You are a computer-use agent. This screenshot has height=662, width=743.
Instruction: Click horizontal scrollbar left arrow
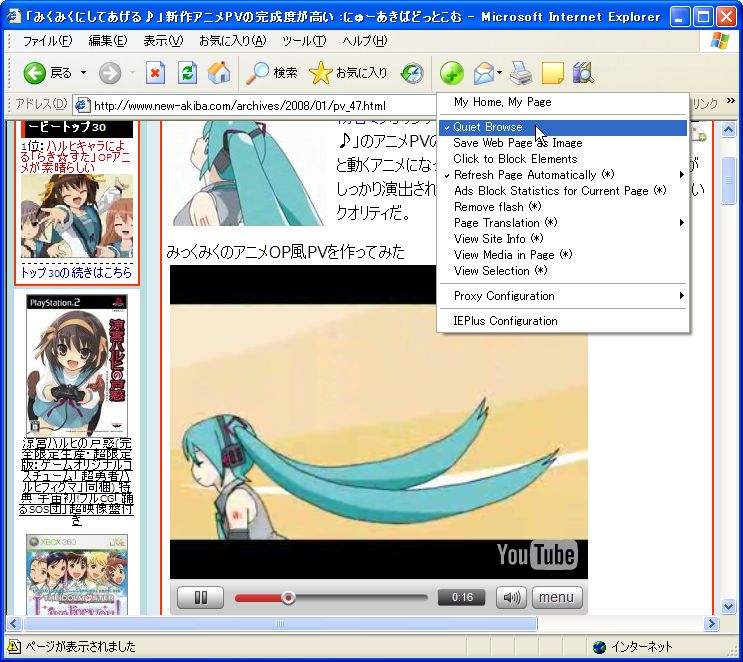click(x=13, y=623)
